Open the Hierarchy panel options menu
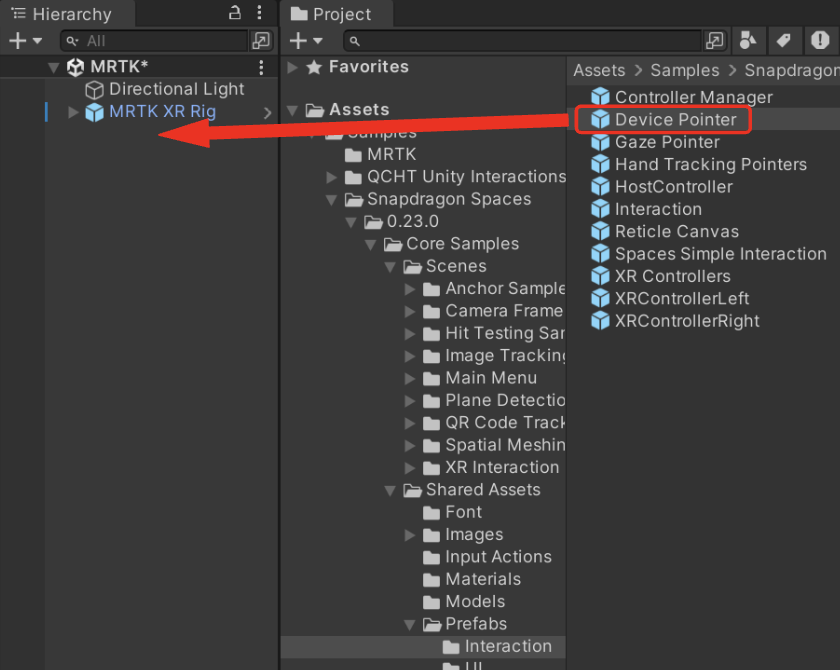Image resolution: width=840 pixels, height=670 pixels. pyautogui.click(x=260, y=13)
